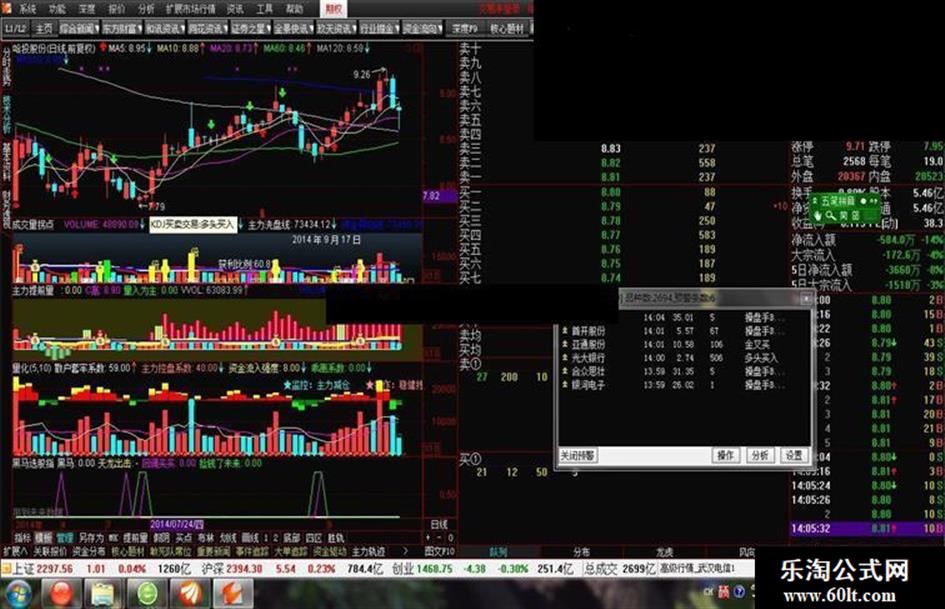Open the Windows Start menu

point(17,594)
